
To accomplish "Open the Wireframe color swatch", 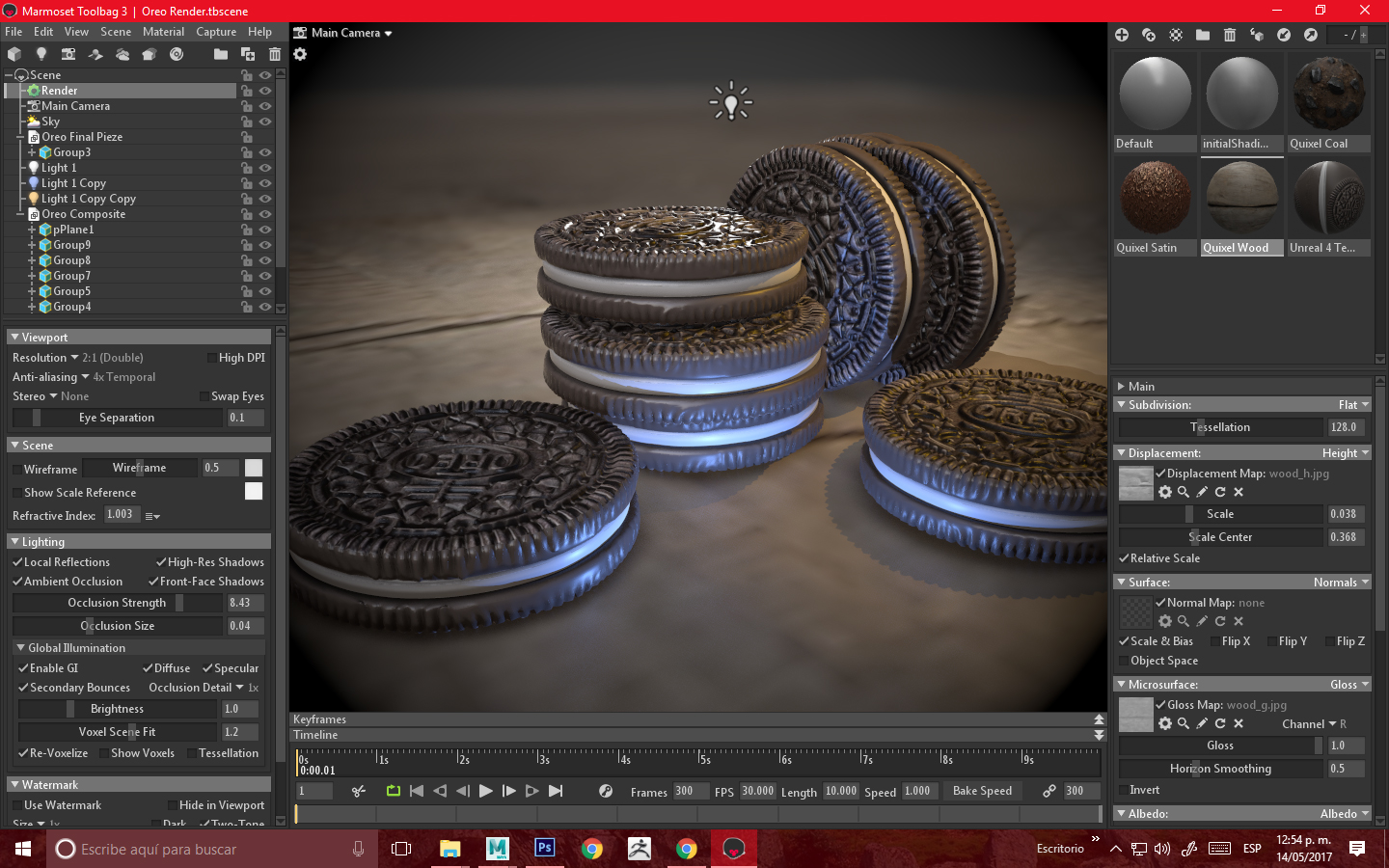I will [x=254, y=468].
